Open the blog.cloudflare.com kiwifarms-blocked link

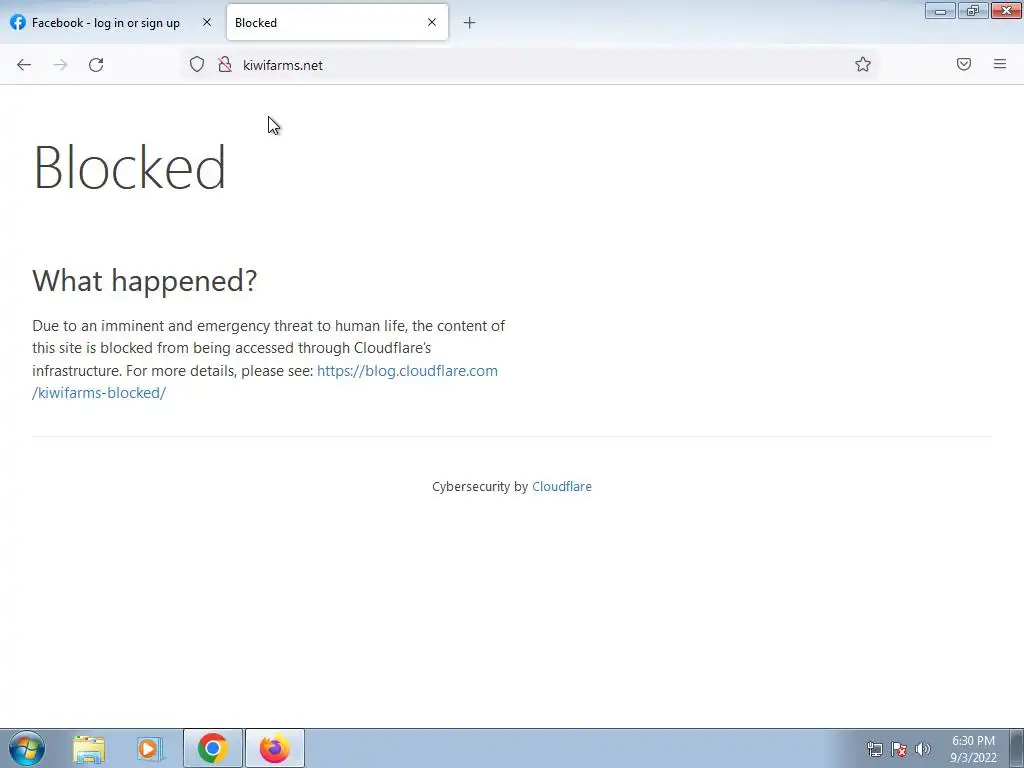(264, 381)
